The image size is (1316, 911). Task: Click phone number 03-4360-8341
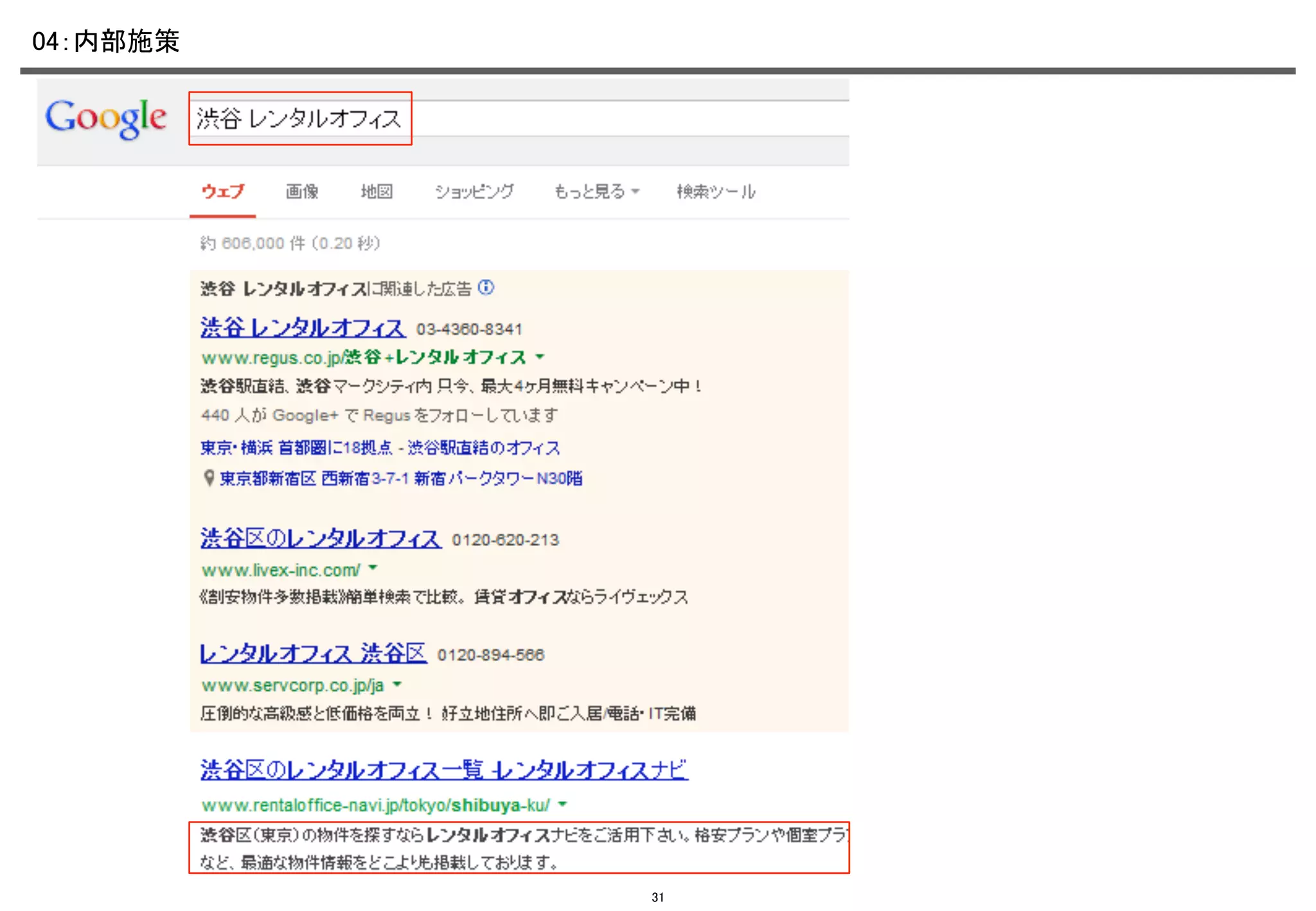(x=469, y=329)
